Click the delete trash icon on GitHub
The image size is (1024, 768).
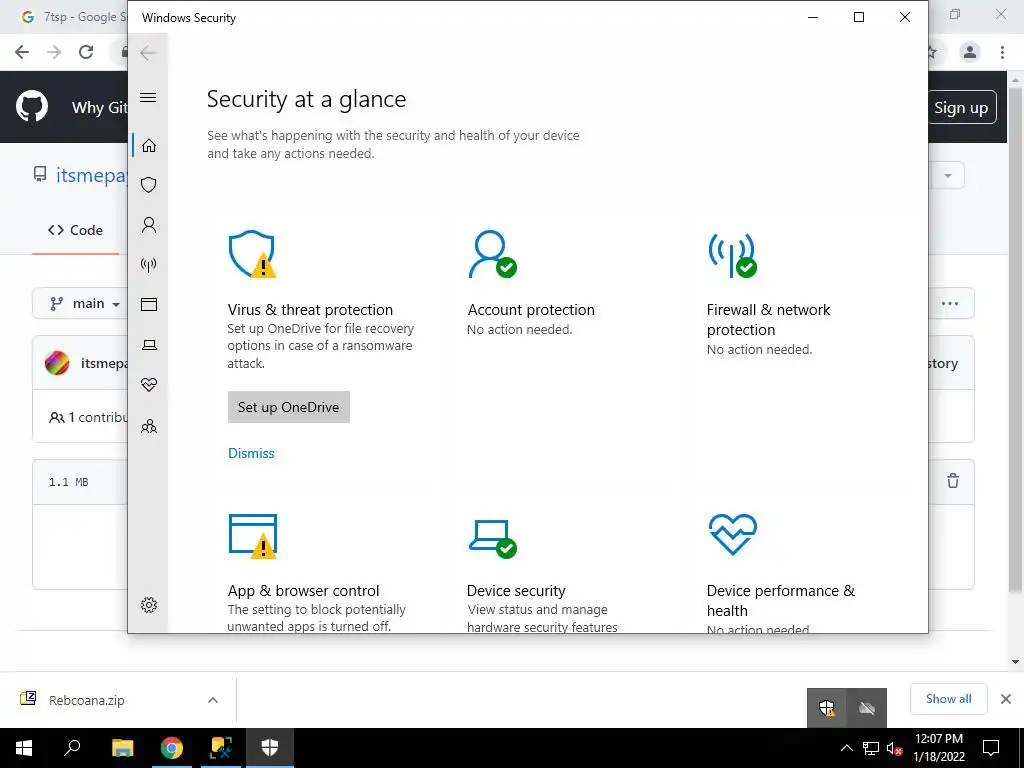[953, 481]
